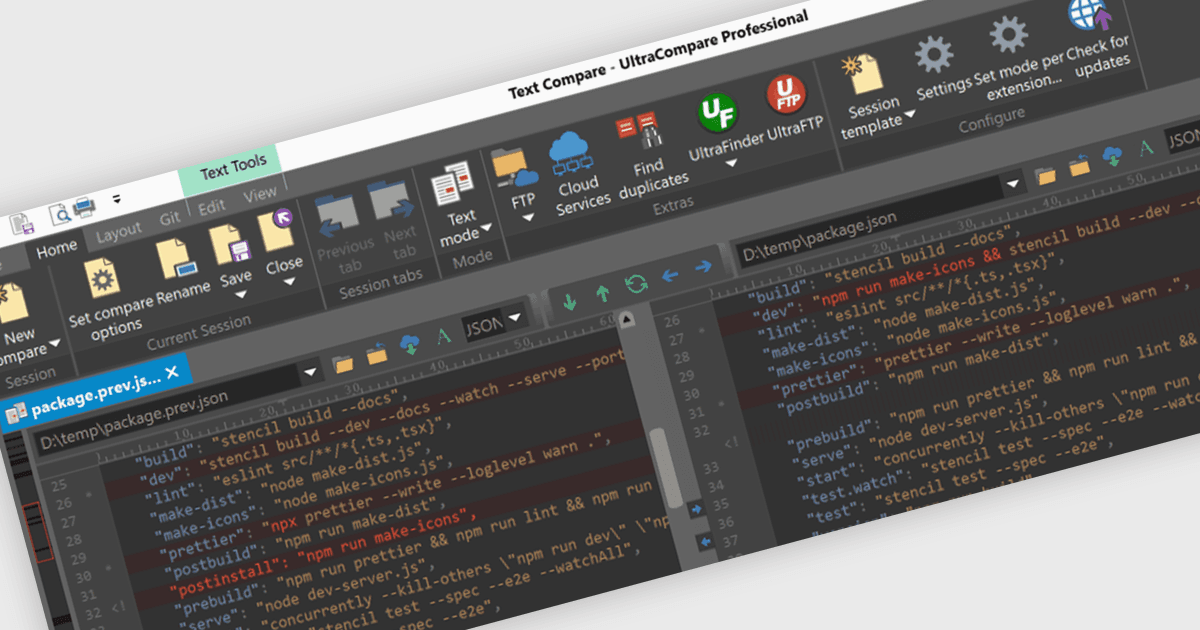Click the blue right arrow merge icon
Viewport: 1200px width, 630px height.
click(703, 266)
